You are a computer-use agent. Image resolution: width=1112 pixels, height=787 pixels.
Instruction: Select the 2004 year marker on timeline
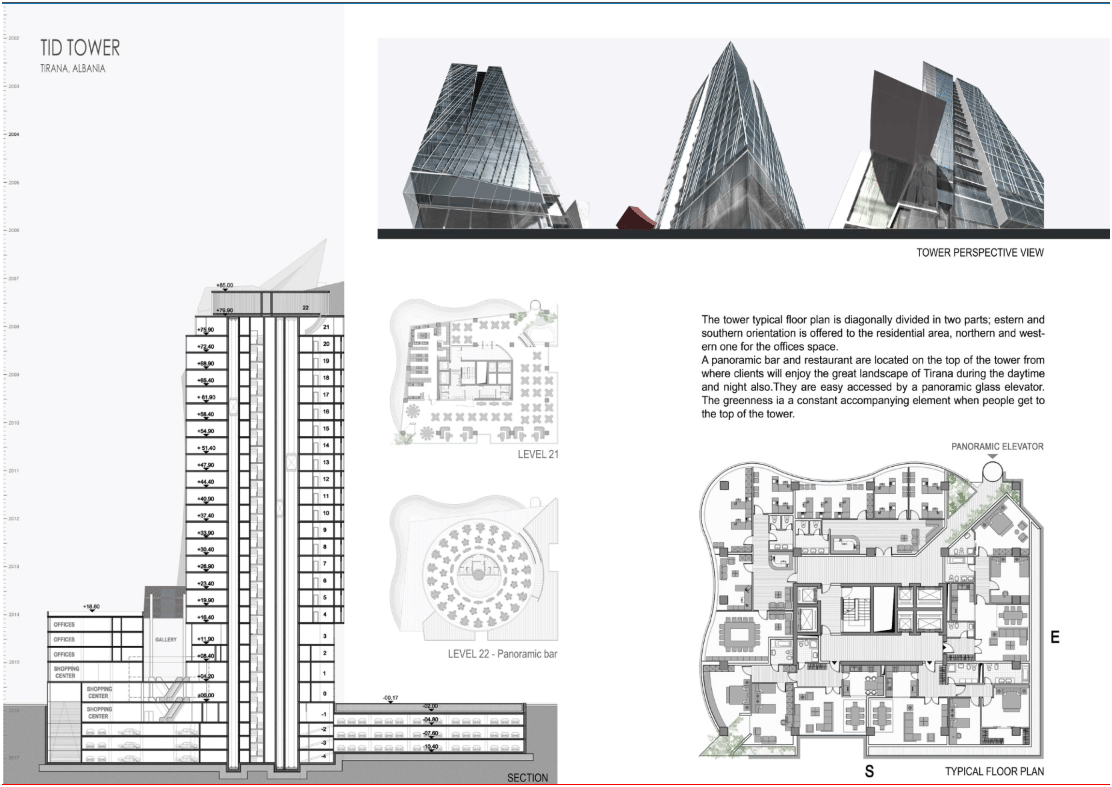pyautogui.click(x=13, y=134)
